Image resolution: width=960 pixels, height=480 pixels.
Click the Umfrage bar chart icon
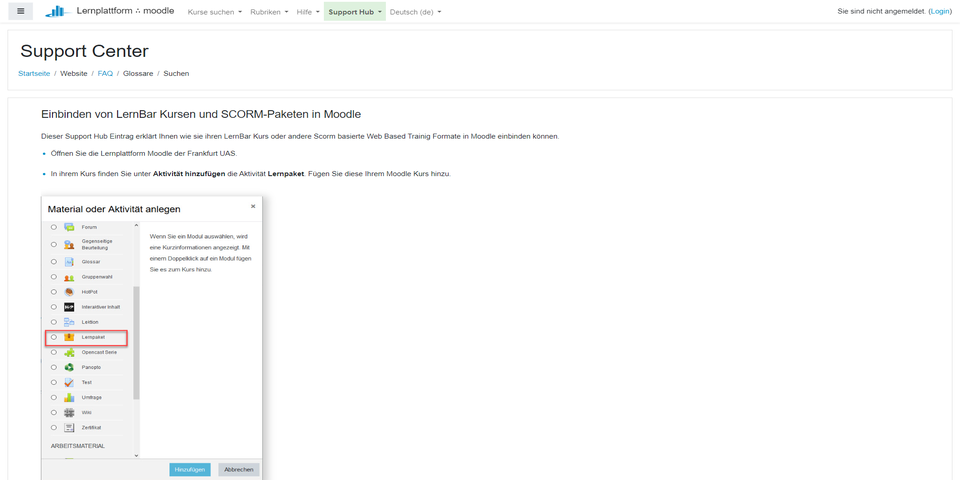(69, 397)
